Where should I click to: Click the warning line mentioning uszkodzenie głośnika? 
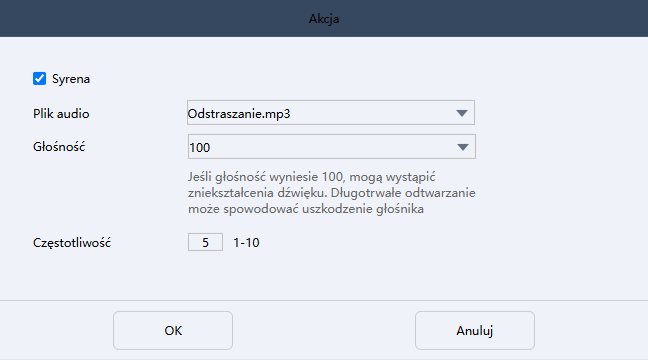coord(306,209)
